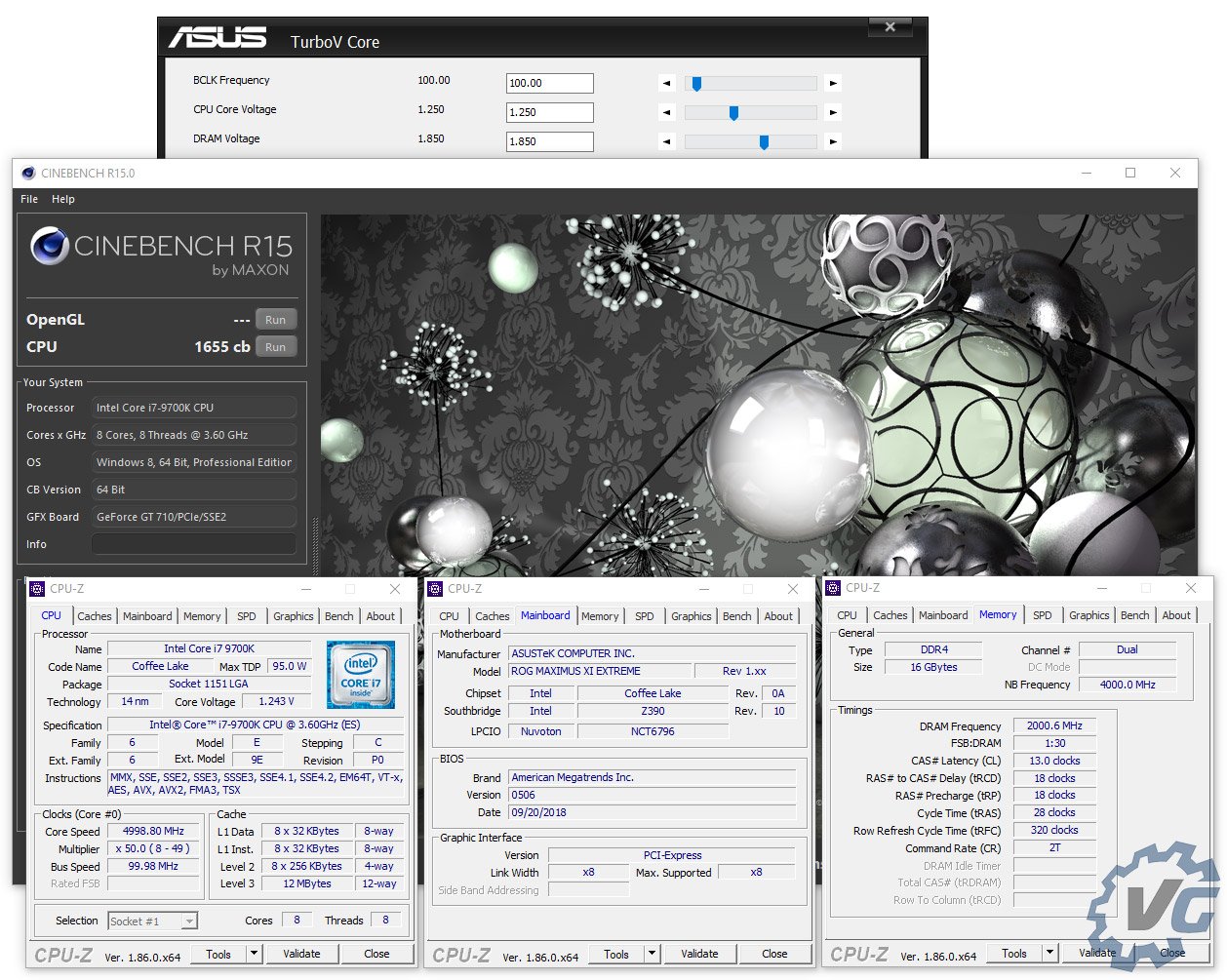Screen dimensions: 1227x980
Task: Switch to CPU tab in right CPU-Z
Action: click(847, 615)
